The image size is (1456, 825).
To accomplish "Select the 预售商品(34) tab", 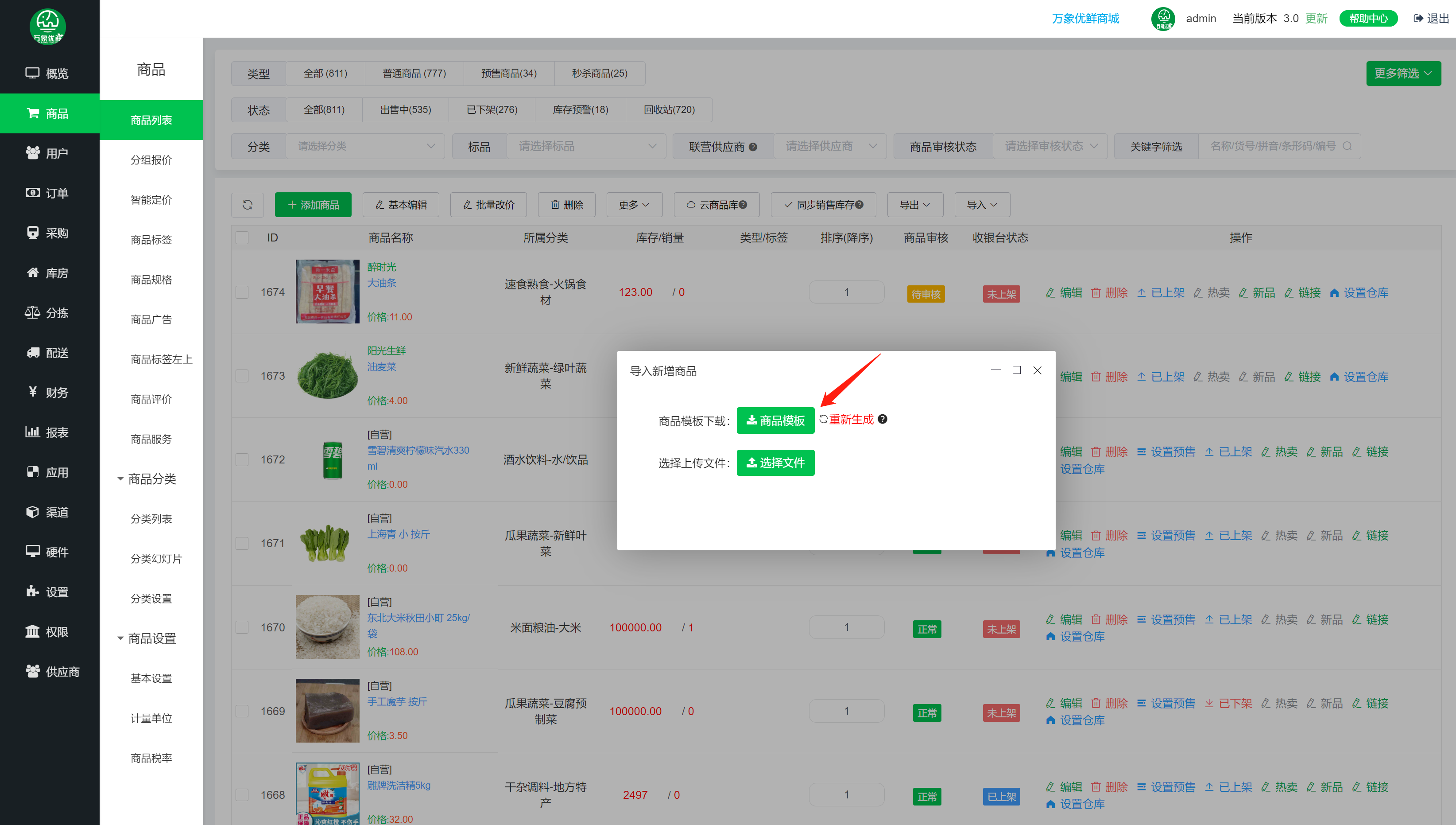I will [508, 74].
